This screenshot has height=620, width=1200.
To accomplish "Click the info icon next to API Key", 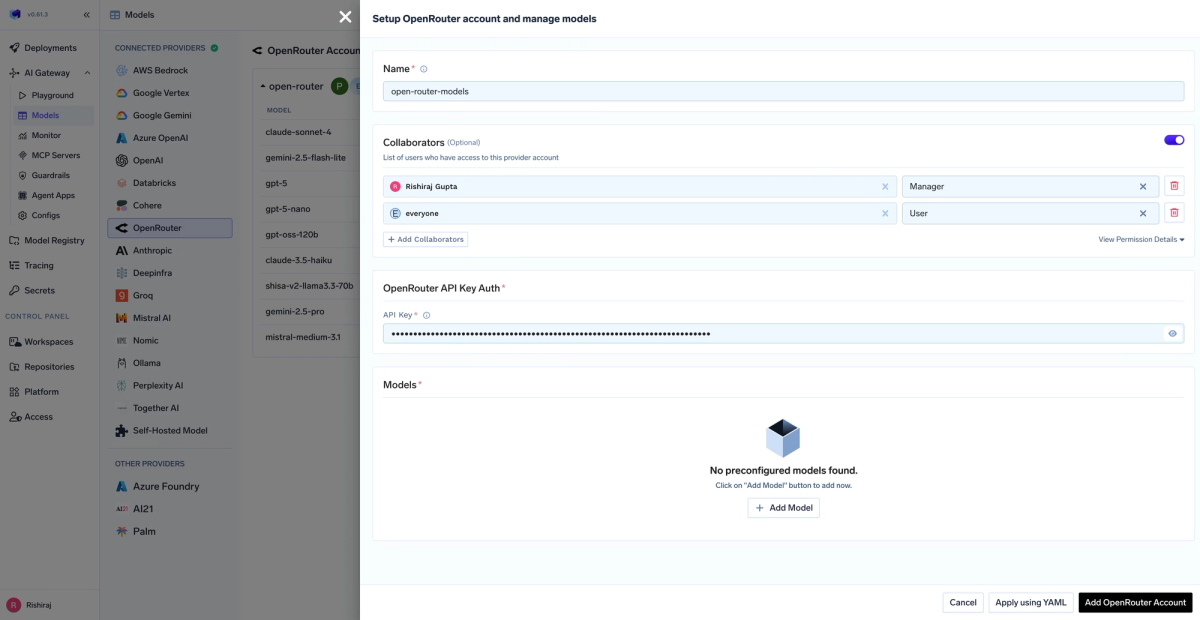I will click(427, 315).
